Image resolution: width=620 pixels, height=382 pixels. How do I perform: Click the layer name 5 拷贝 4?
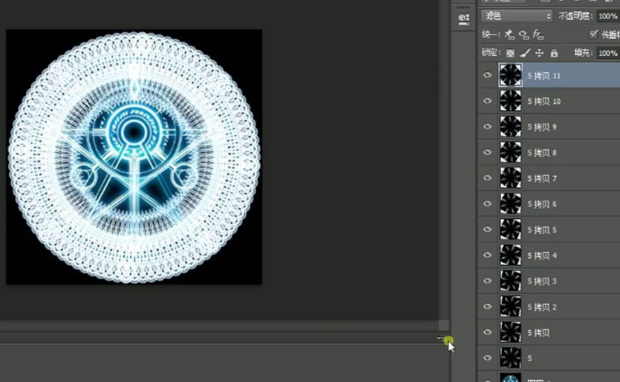tap(542, 255)
